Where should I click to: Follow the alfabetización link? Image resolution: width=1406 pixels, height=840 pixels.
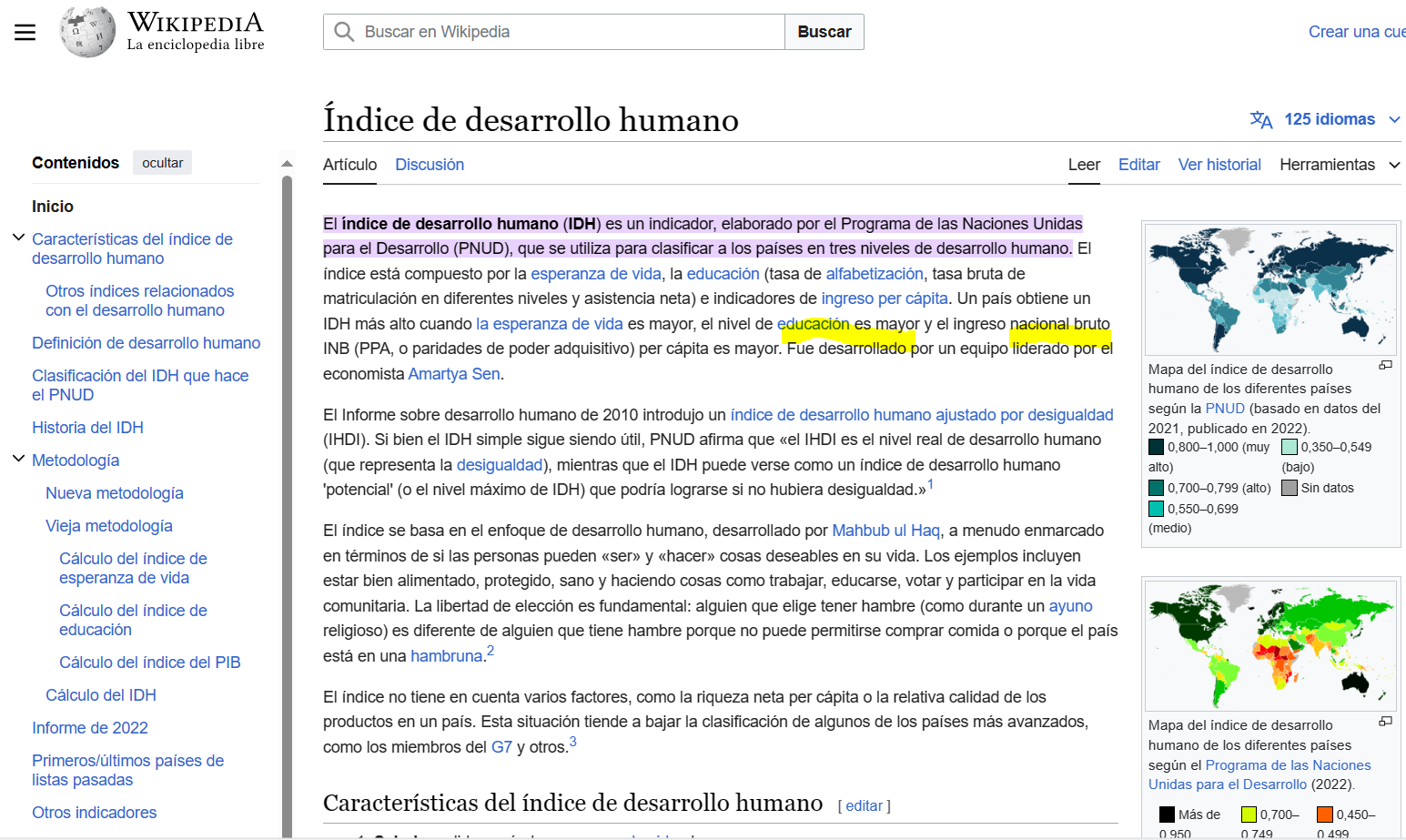pos(875,274)
